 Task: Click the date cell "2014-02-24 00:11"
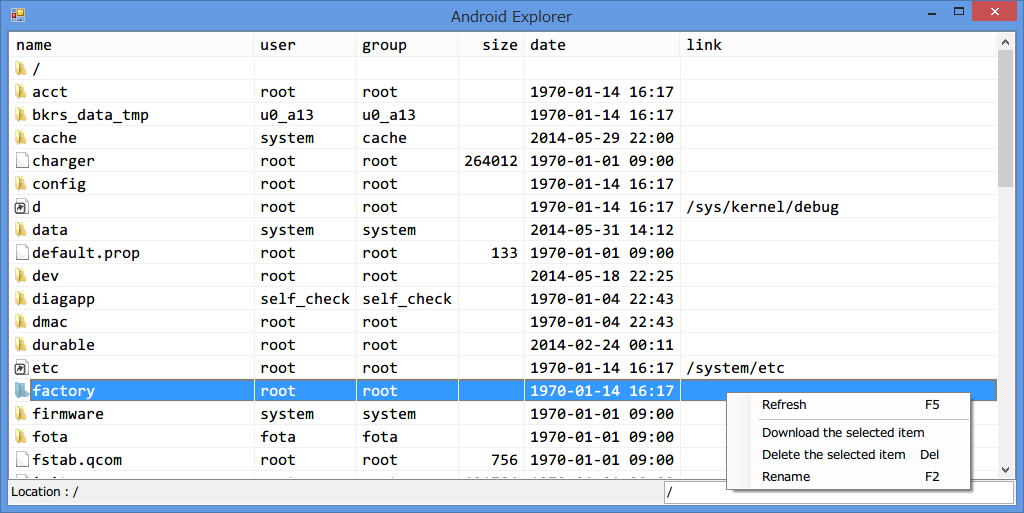pos(601,345)
